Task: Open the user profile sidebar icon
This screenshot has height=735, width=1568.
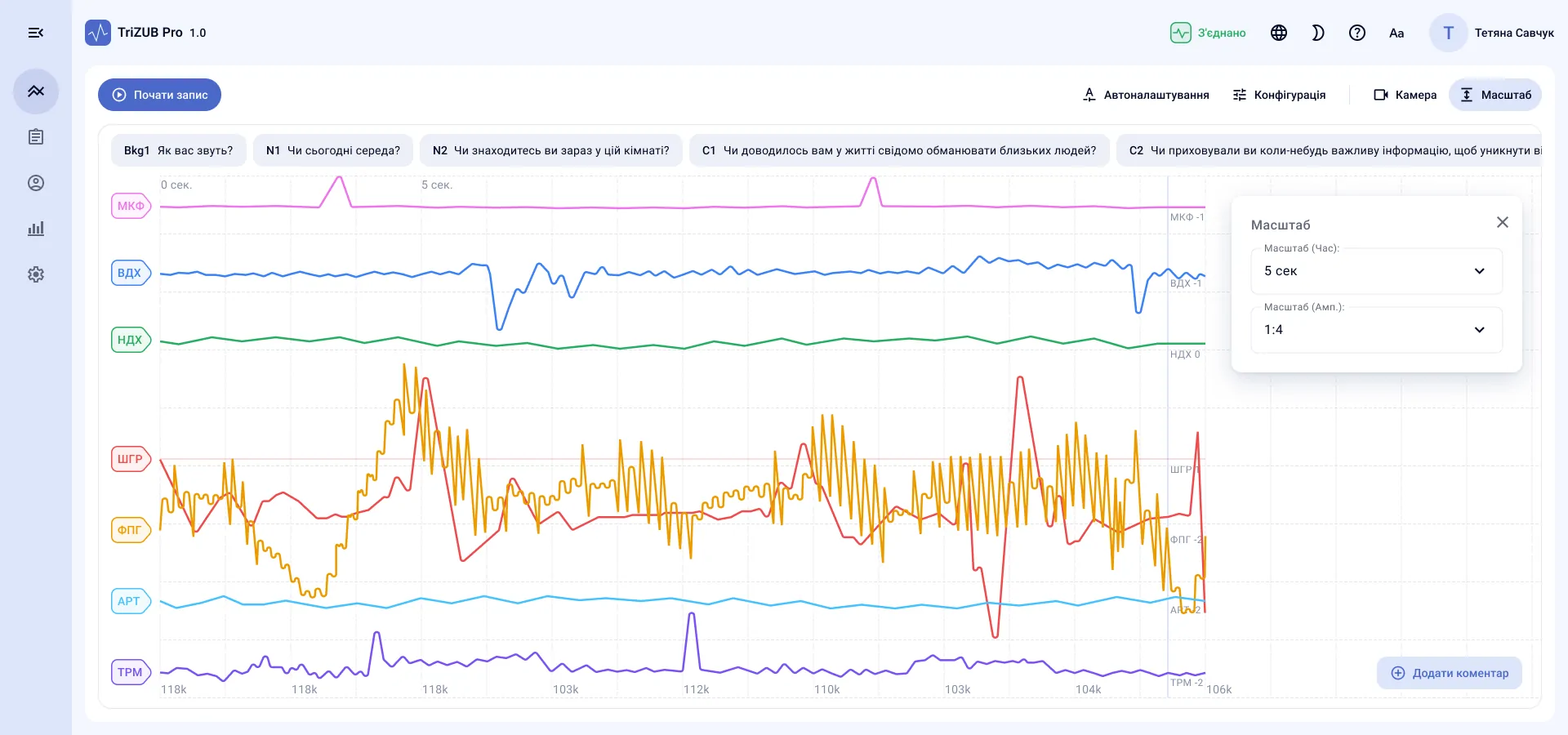Action: pos(36,183)
